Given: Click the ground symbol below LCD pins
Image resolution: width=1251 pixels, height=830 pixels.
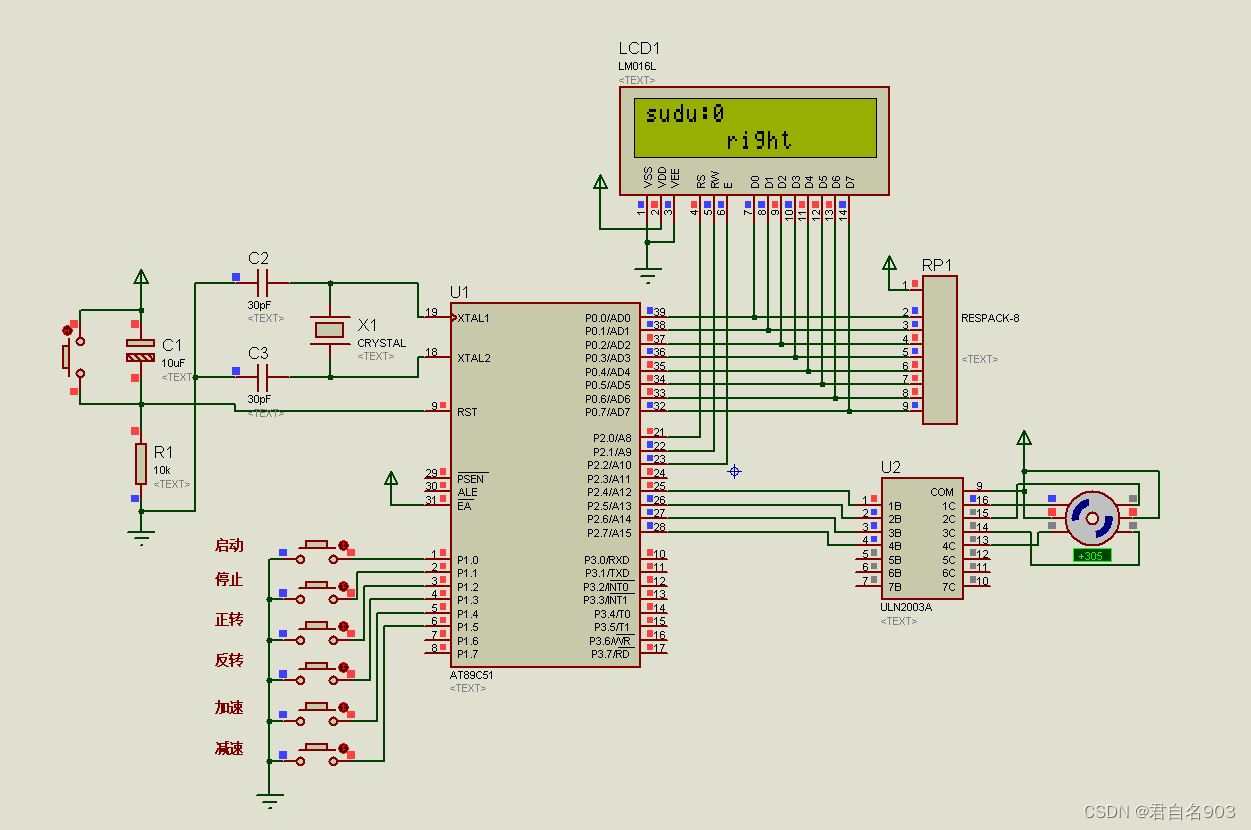Looking at the screenshot, I should (x=648, y=274).
